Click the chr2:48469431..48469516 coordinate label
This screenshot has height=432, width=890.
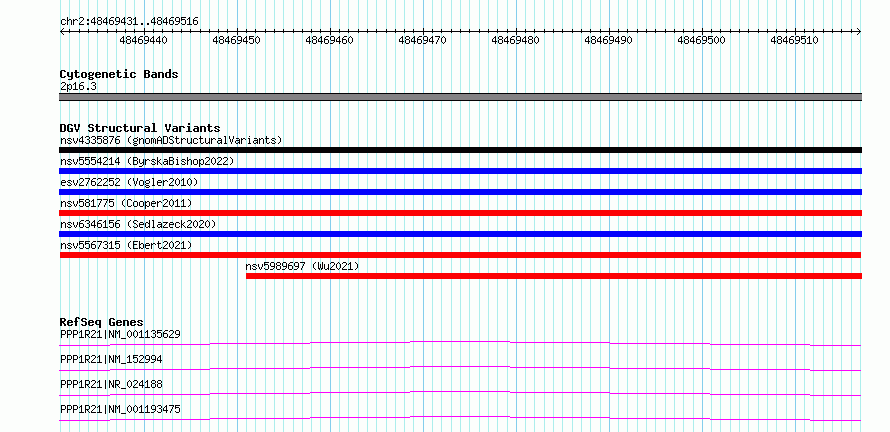click(129, 22)
